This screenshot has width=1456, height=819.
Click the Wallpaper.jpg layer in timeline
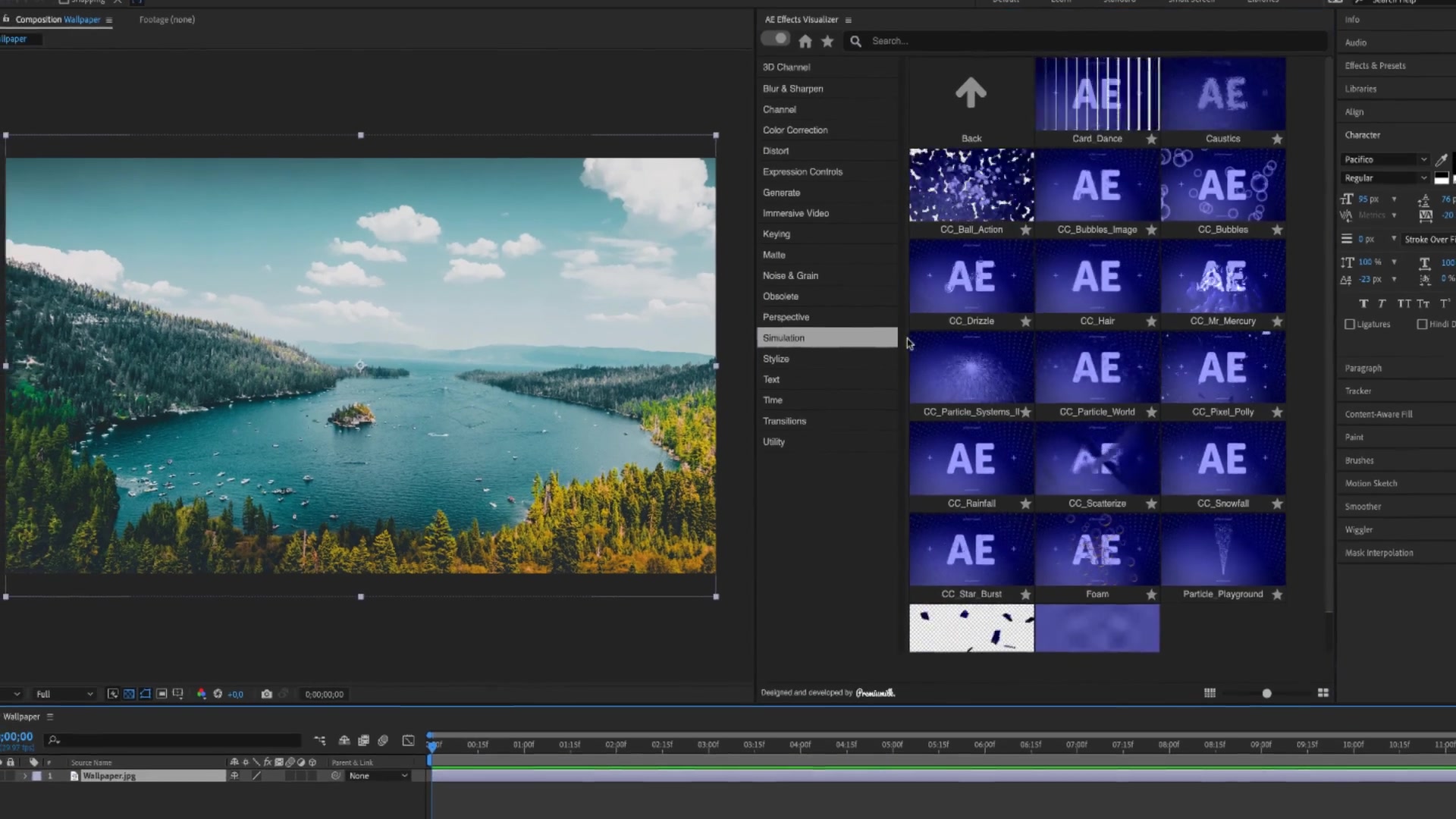(x=108, y=776)
